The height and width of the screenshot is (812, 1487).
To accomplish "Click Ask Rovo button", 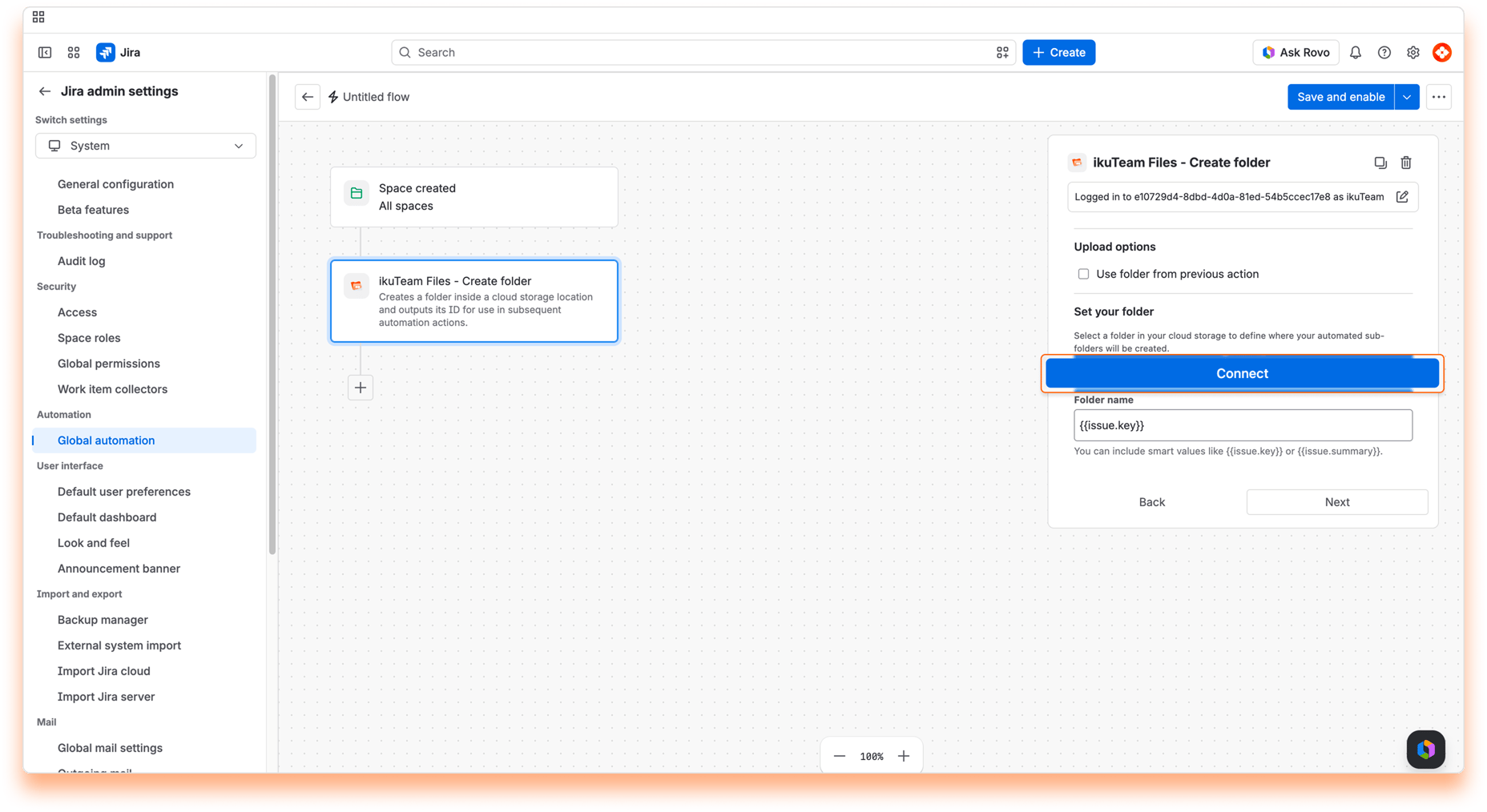I will (1296, 53).
